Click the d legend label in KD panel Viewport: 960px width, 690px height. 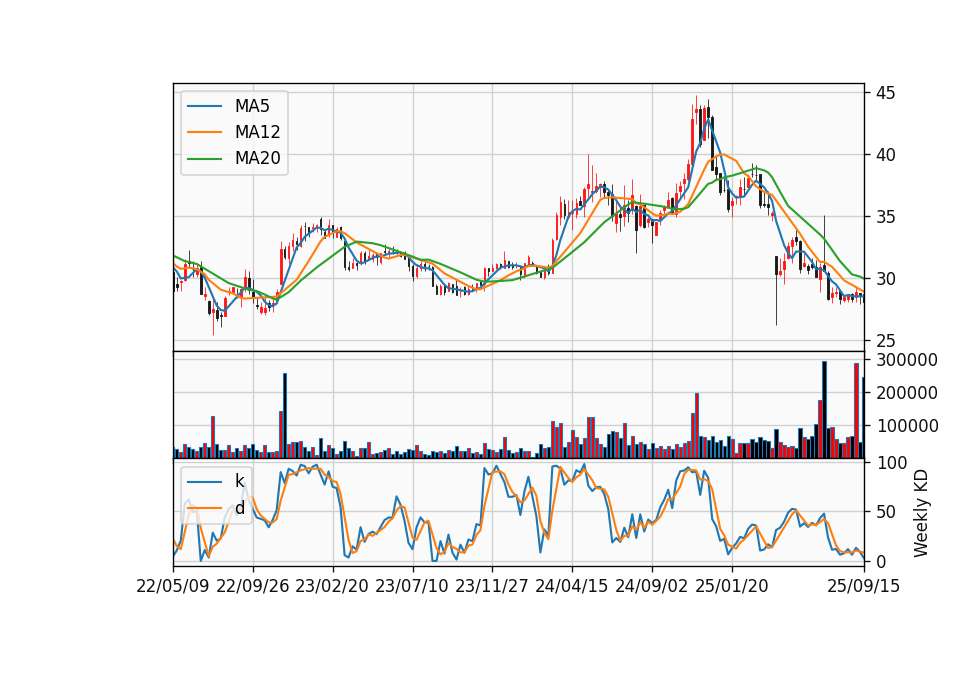pyautogui.click(x=240, y=508)
